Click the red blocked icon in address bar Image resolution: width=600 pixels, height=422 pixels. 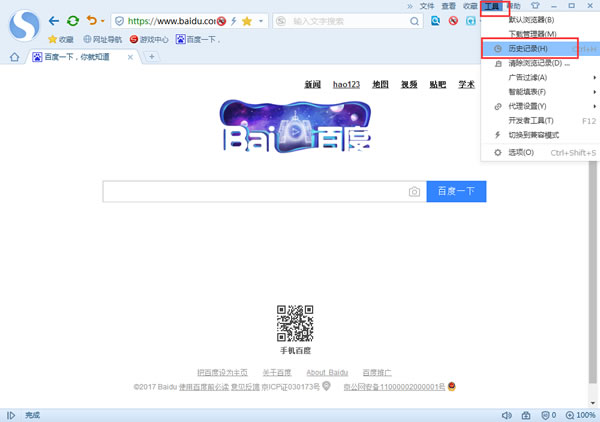221,21
